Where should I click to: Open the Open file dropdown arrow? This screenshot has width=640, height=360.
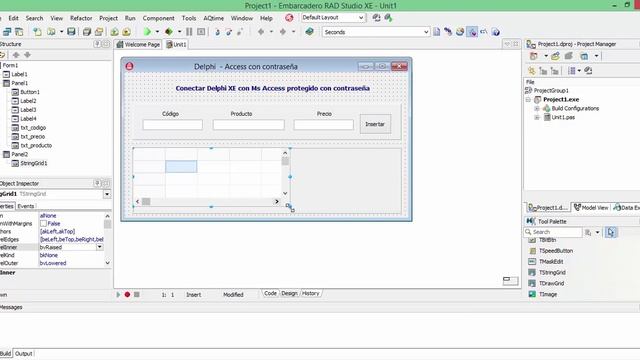(61, 31)
